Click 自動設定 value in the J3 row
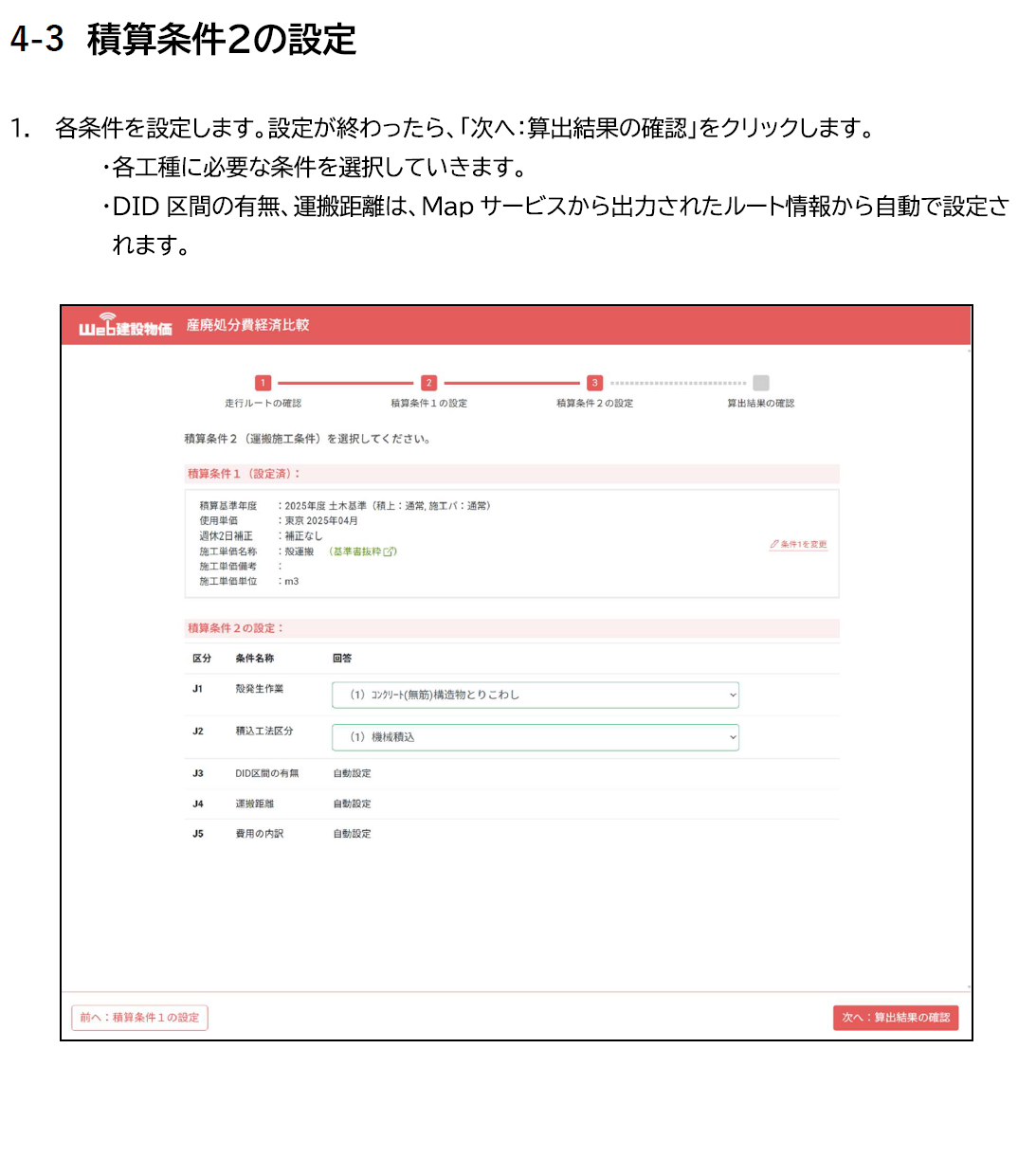Viewport: 1036px width, 1175px height. [x=352, y=773]
